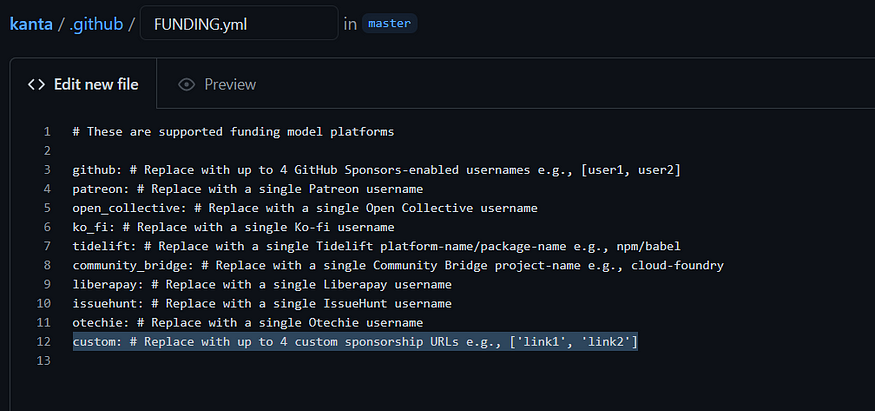The height and width of the screenshot is (411, 875).
Task: Click line number 7 in the gutter
Action: point(47,246)
